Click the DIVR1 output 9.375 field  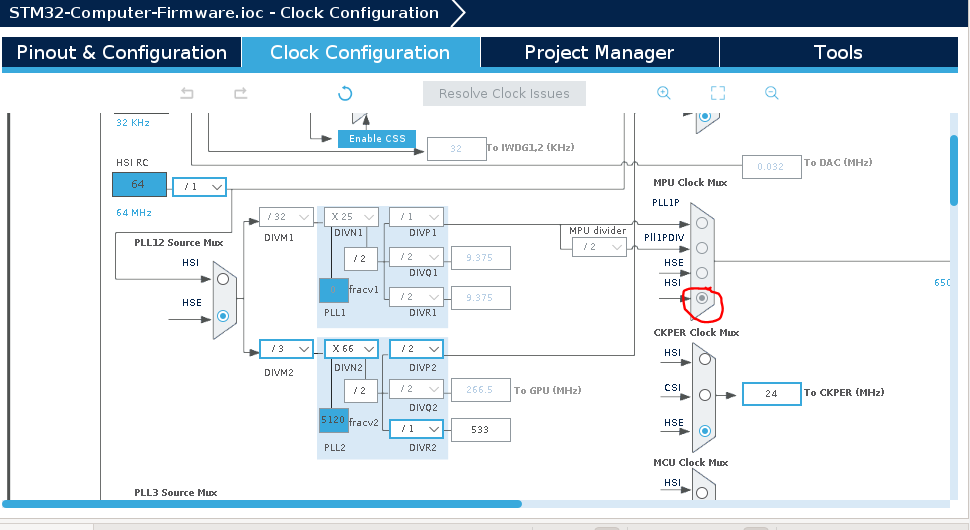pos(481,297)
